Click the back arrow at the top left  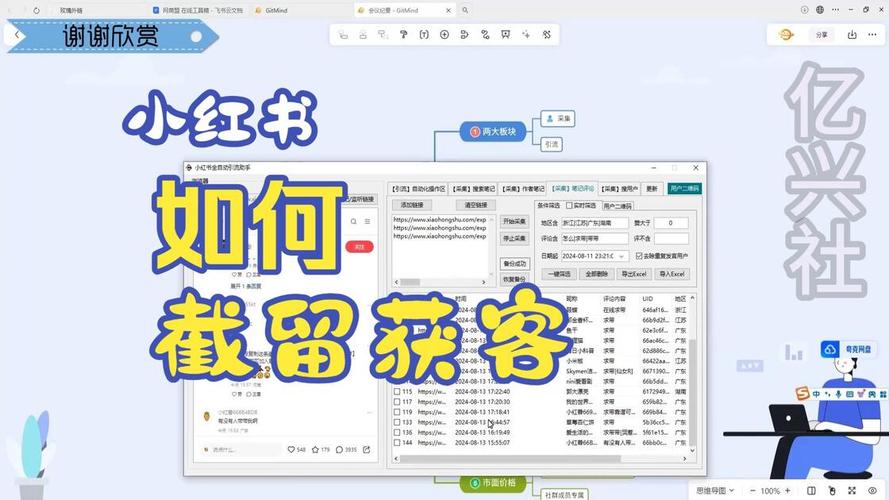tap(17, 35)
